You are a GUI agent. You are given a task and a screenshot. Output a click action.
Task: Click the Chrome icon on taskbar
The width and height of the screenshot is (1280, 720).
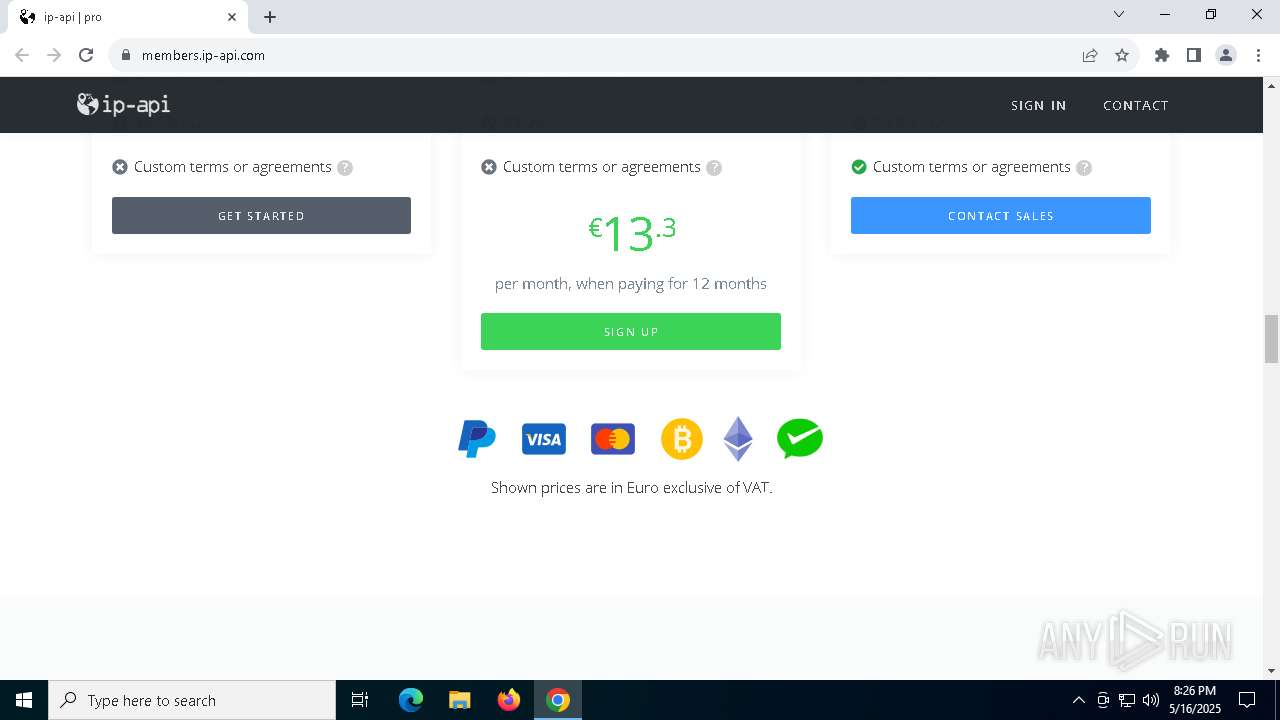(x=558, y=700)
